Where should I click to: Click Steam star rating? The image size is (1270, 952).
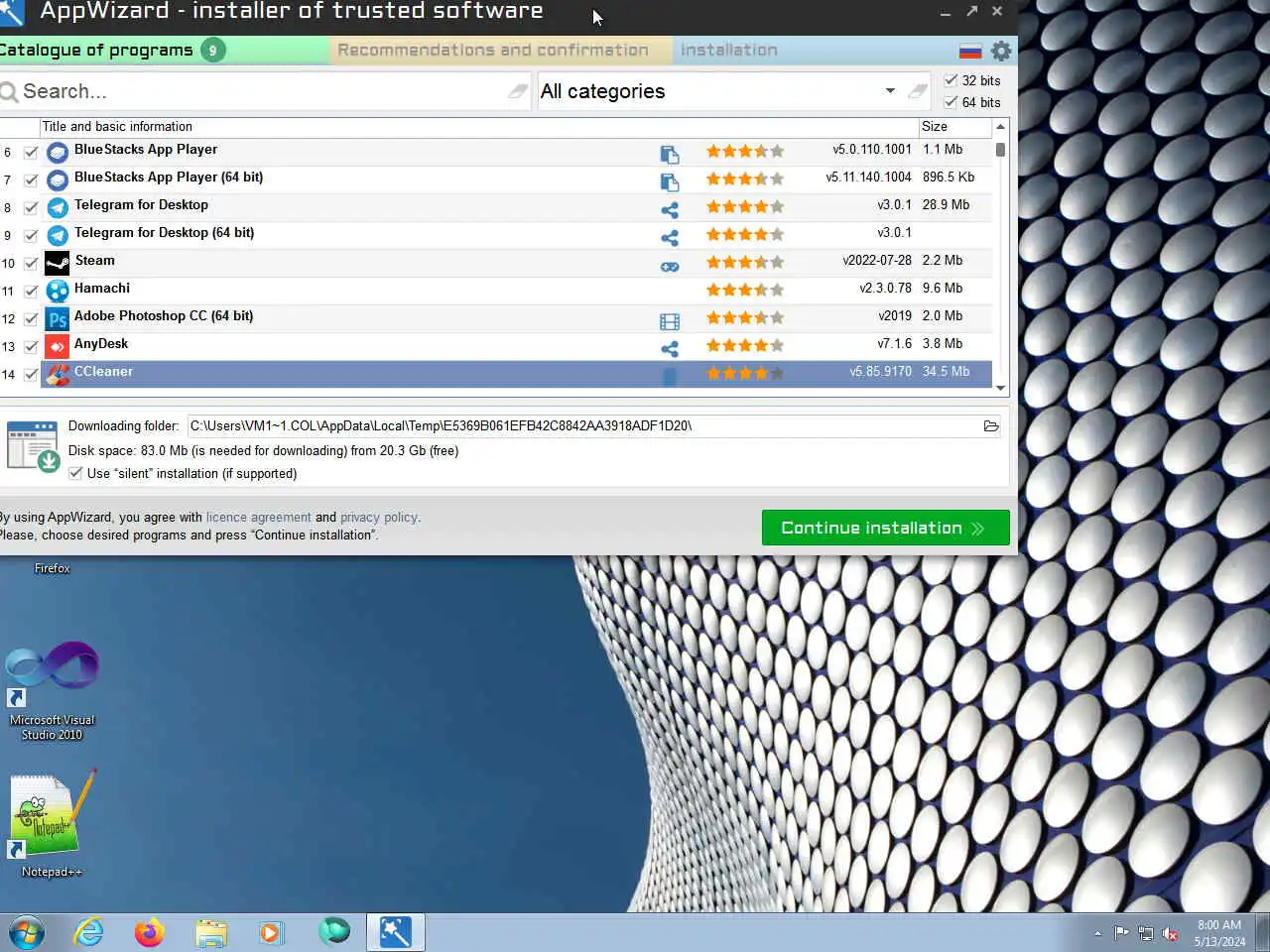pyautogui.click(x=745, y=263)
